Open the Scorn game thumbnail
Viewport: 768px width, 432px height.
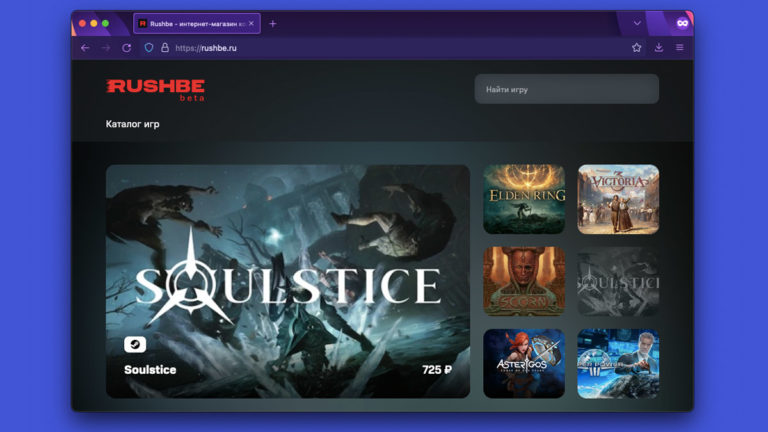524,281
